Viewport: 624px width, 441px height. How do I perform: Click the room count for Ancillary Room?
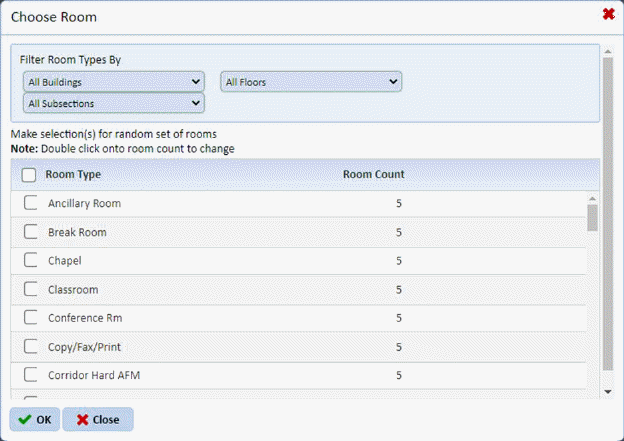398,204
